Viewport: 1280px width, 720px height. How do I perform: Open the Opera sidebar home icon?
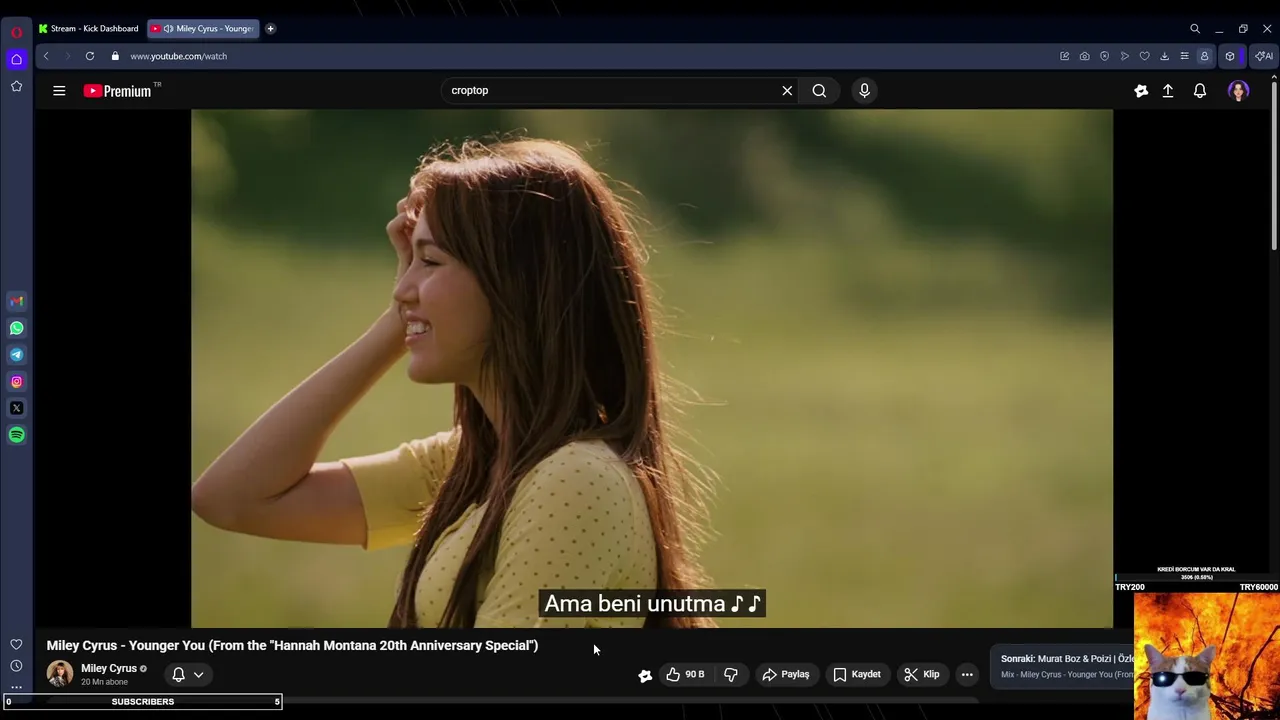click(16, 59)
